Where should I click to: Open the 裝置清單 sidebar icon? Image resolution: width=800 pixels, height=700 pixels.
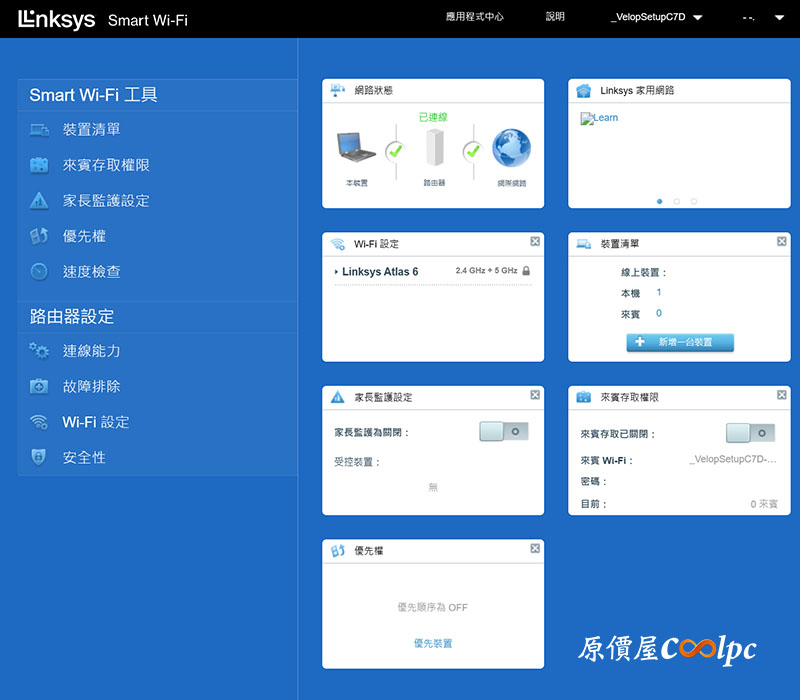tap(39, 130)
